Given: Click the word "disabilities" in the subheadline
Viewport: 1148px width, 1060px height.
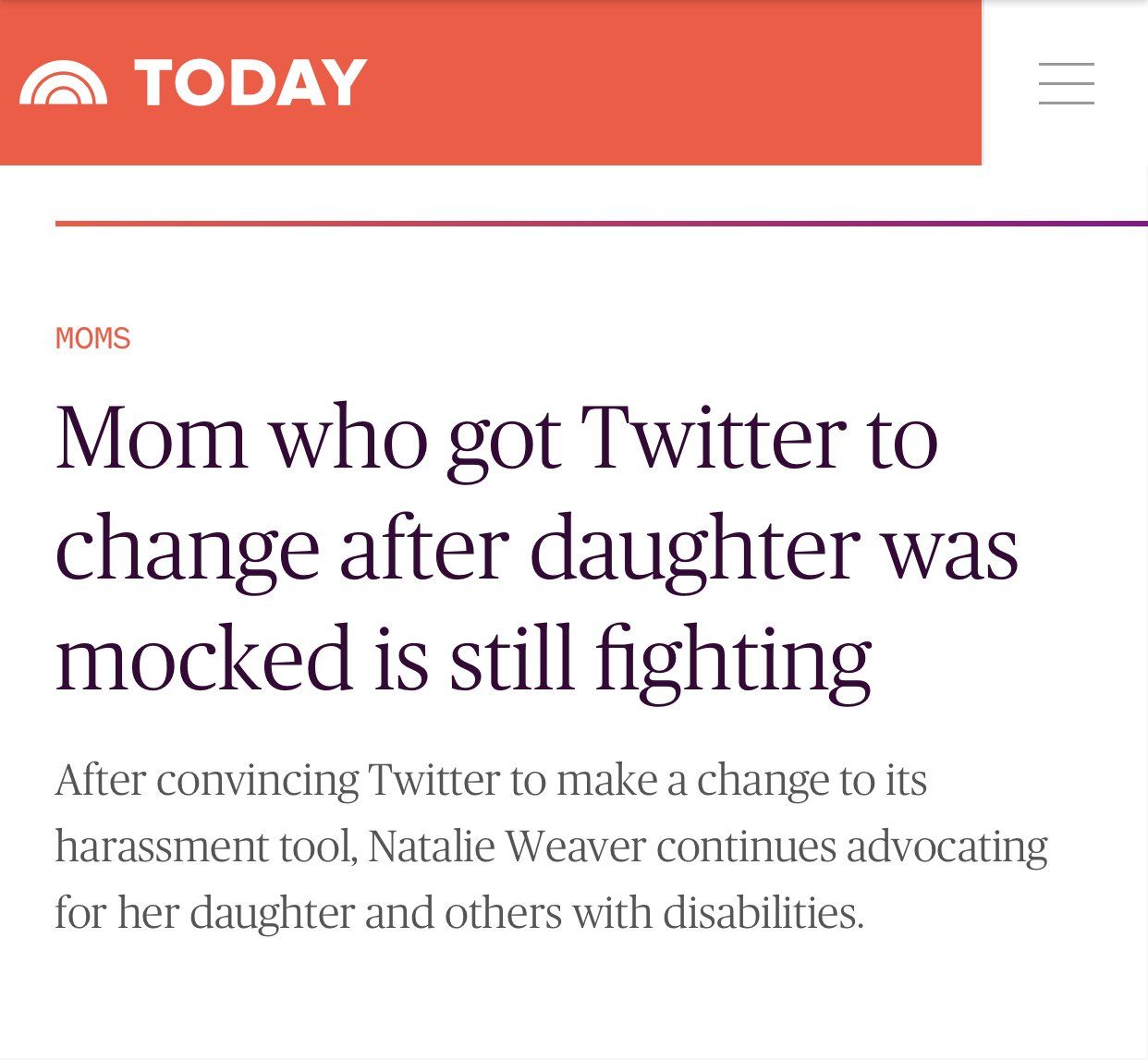Looking at the screenshot, I should (763, 913).
